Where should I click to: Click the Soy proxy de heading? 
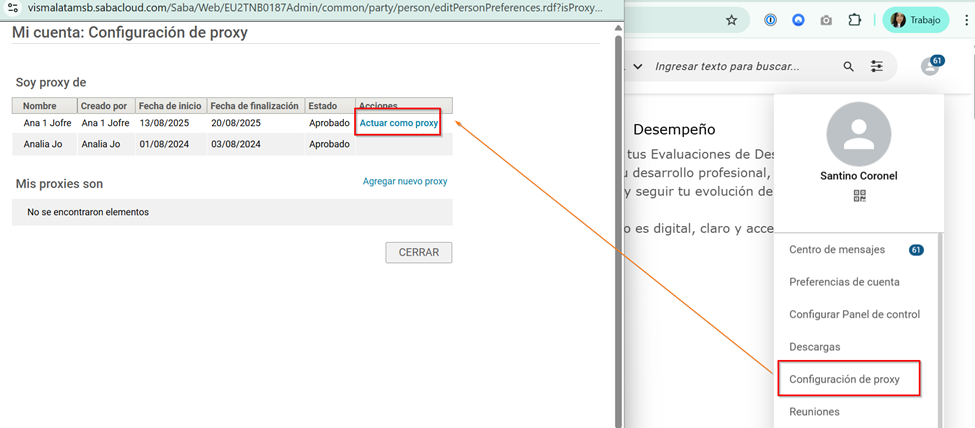point(51,82)
